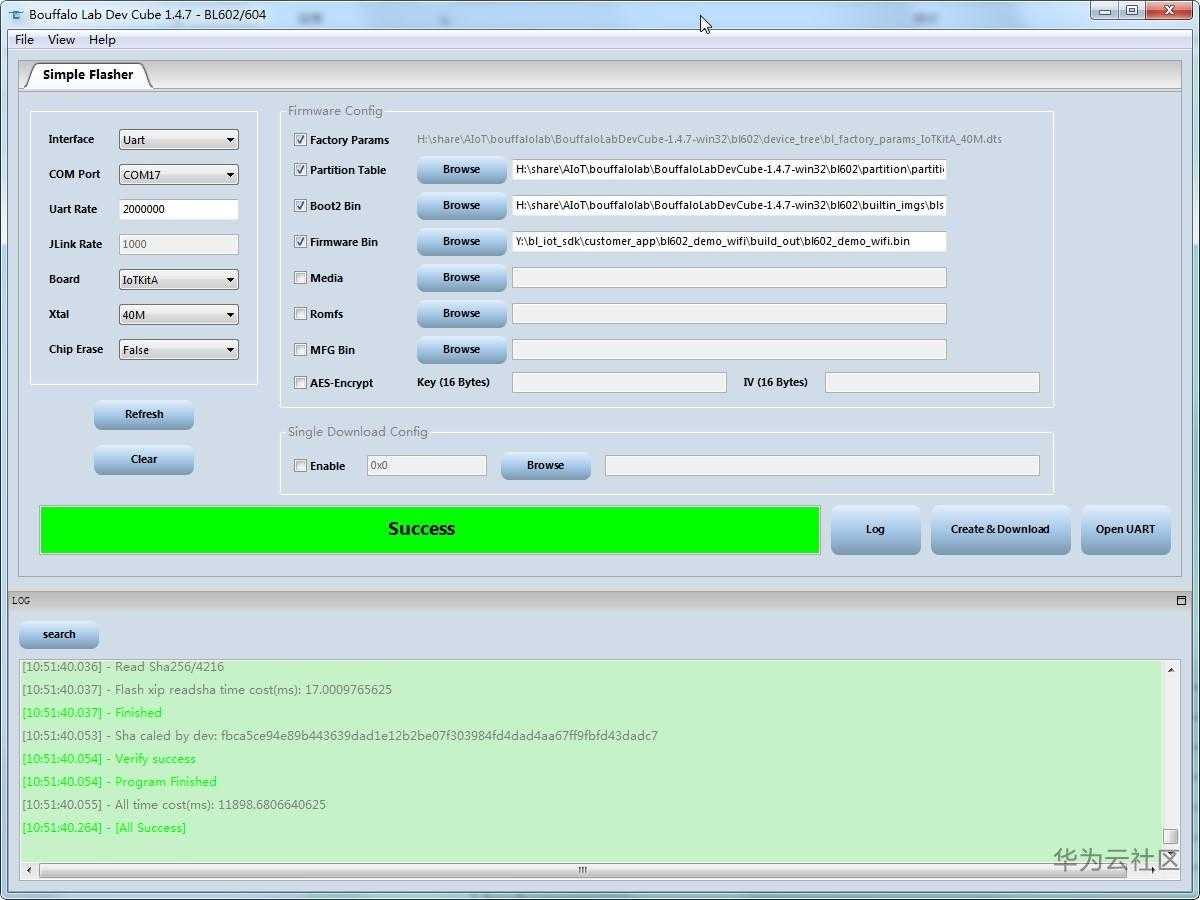Click the AES Key (16 Bytes) field
Screen dimensions: 1200x900
point(619,383)
